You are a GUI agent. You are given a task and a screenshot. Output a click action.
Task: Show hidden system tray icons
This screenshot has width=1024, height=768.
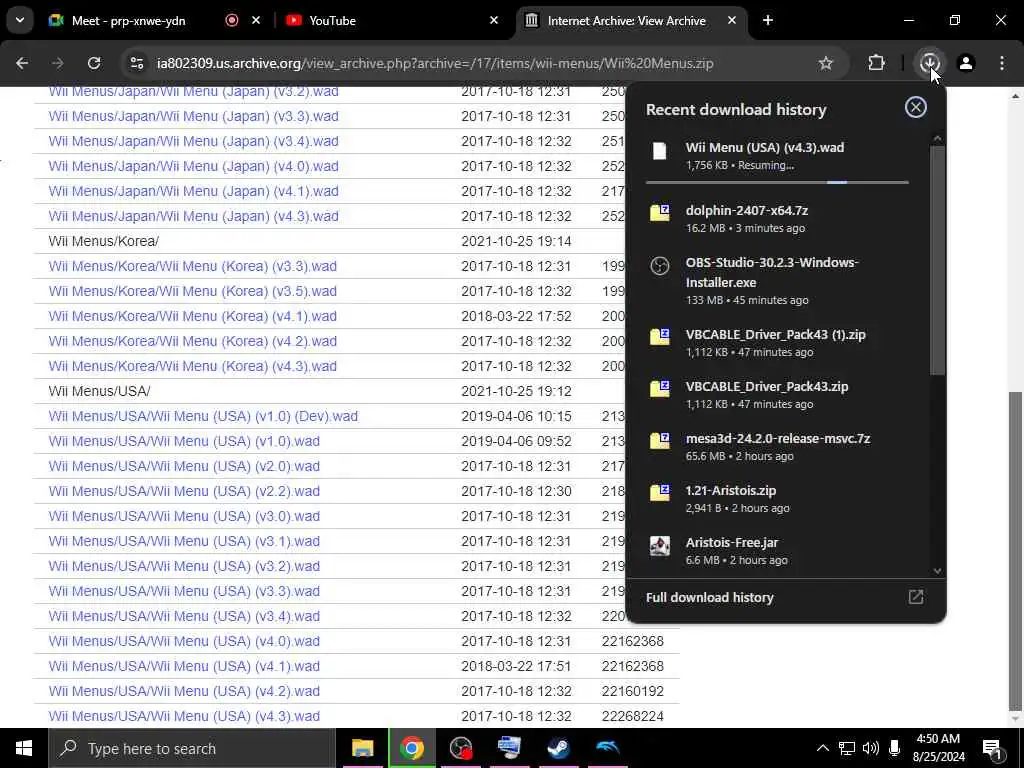(x=823, y=748)
